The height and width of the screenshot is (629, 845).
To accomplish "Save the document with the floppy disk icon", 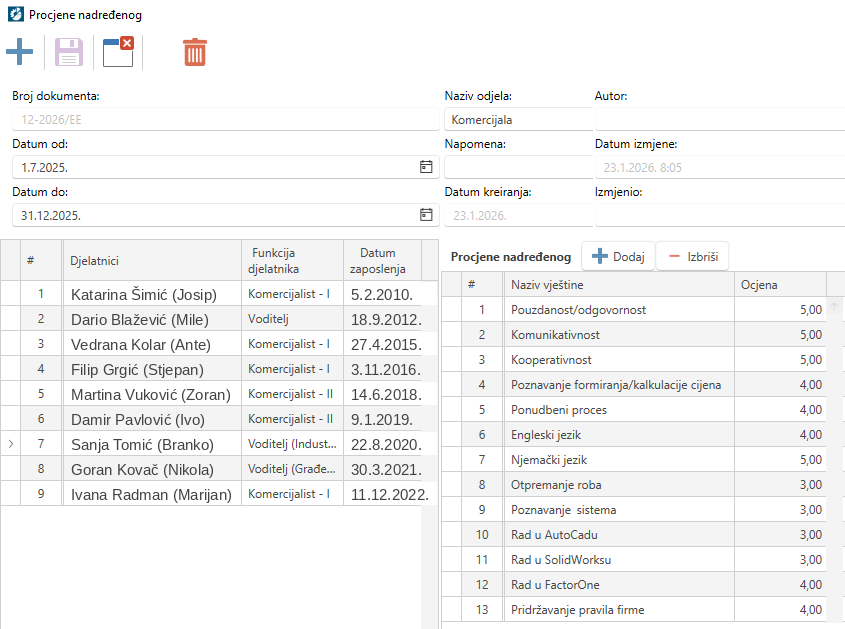I will click(x=69, y=52).
